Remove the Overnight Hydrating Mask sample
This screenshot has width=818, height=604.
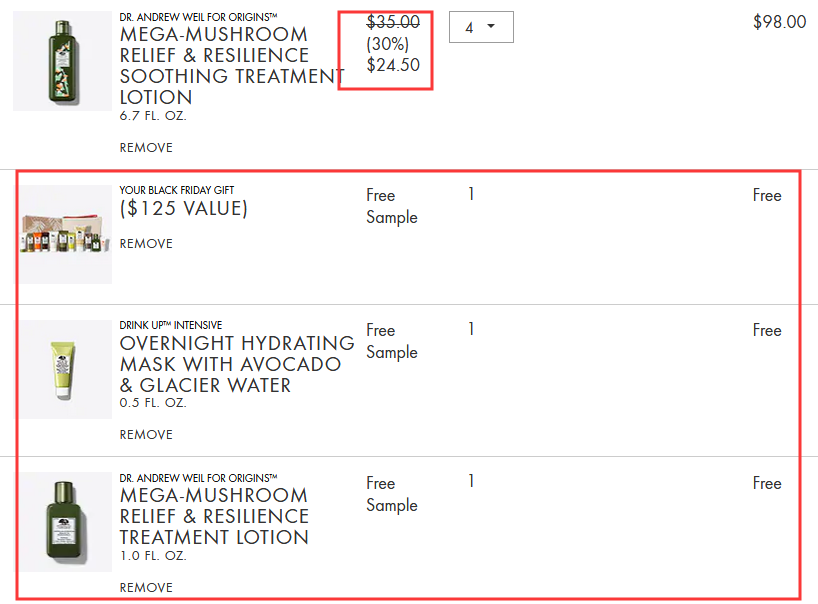coord(146,434)
